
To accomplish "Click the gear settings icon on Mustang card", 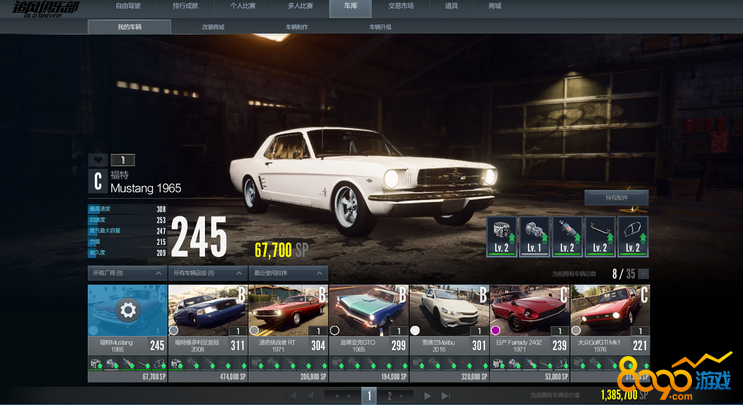I will (127, 310).
